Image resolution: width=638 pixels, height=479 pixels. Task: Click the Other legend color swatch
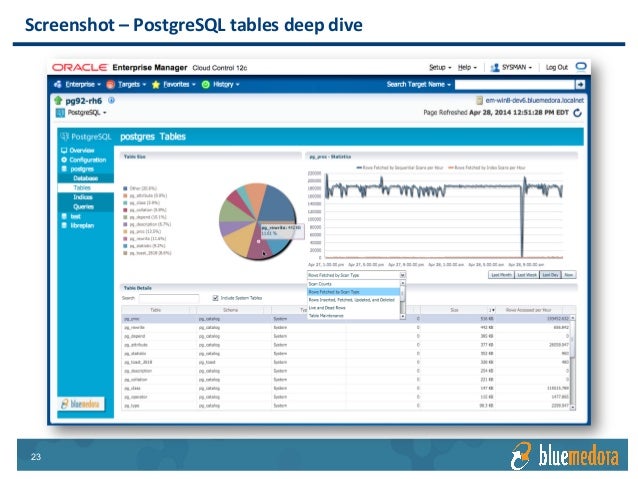pos(125,188)
